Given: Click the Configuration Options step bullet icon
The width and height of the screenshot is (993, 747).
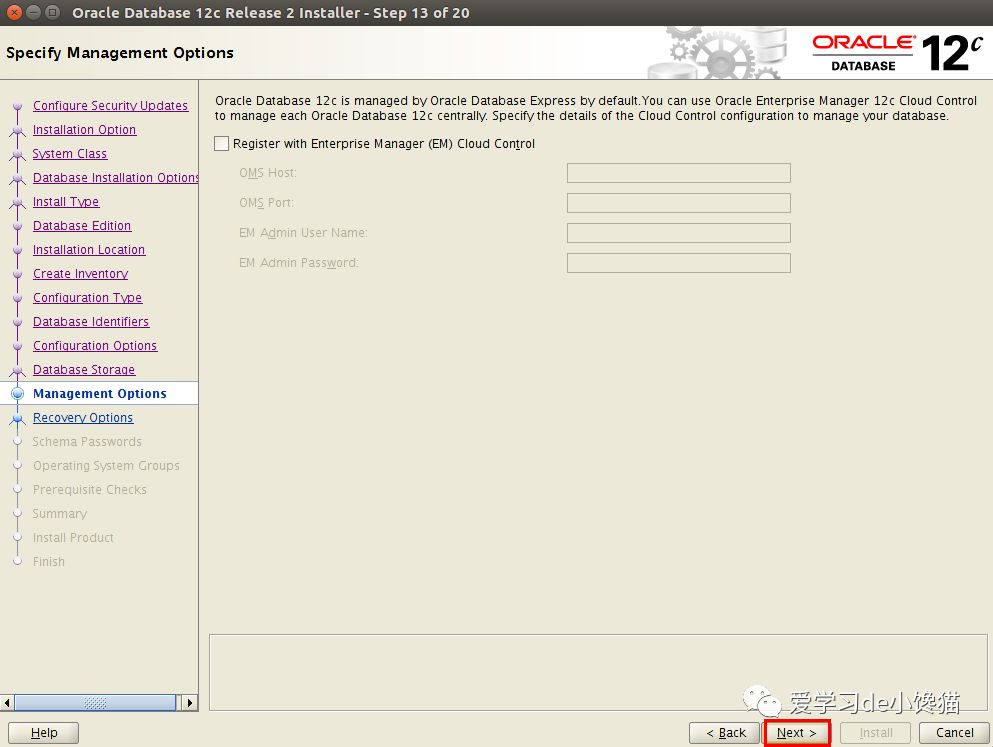Looking at the screenshot, I should pos(18,346).
